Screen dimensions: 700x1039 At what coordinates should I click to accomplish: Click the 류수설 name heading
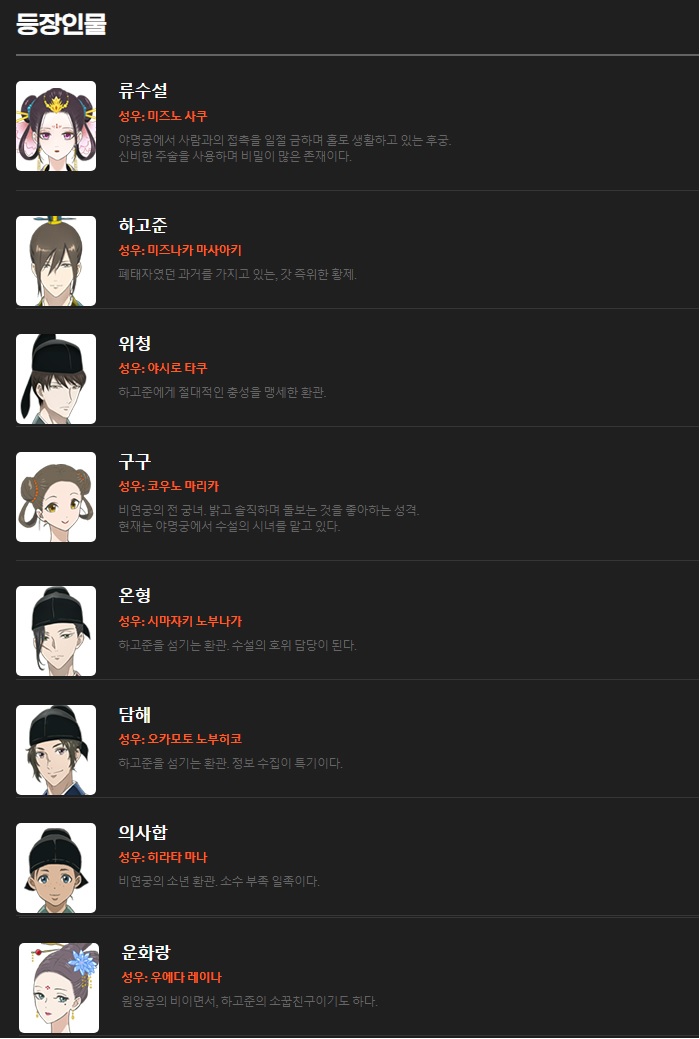coord(143,90)
